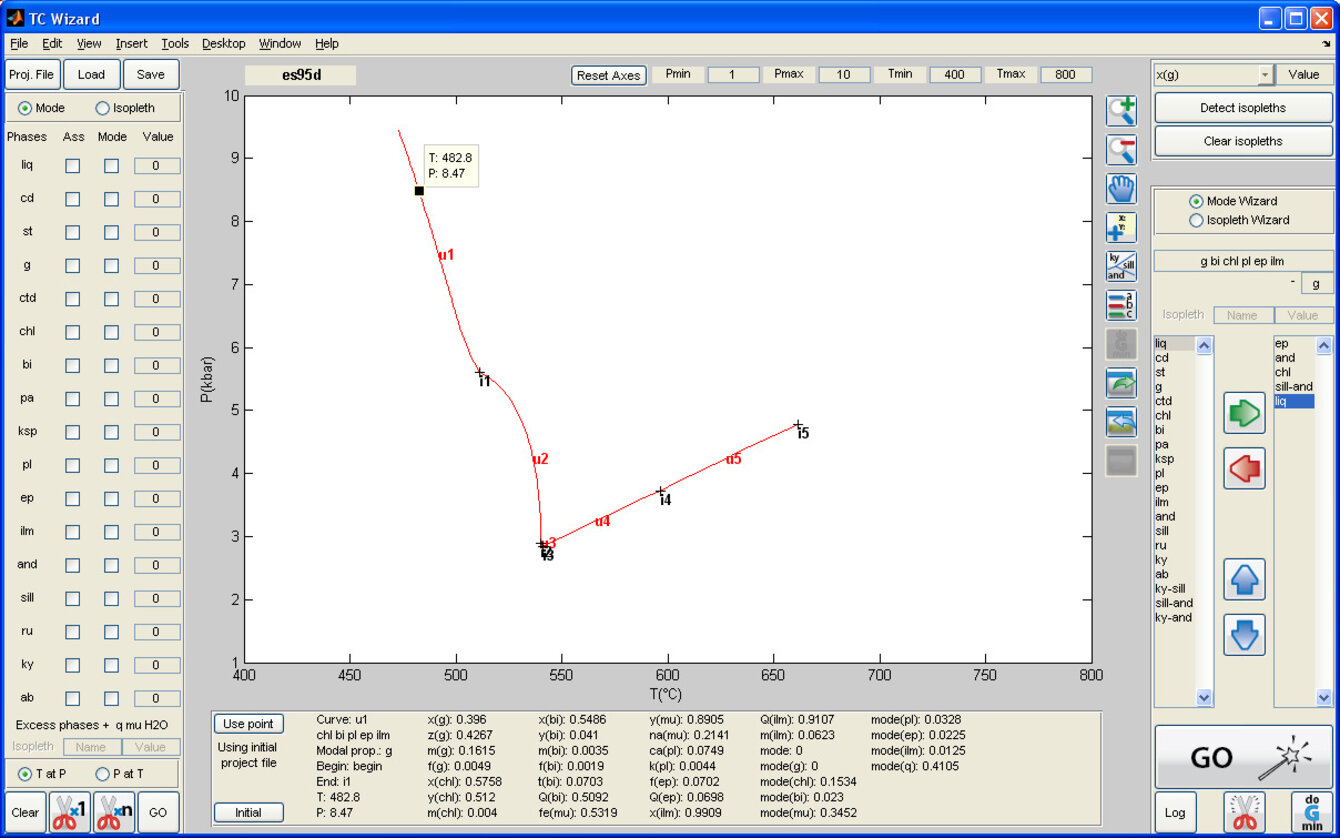The image size is (1340, 838).
Task: Click the Pmax value input field
Action: [x=844, y=75]
